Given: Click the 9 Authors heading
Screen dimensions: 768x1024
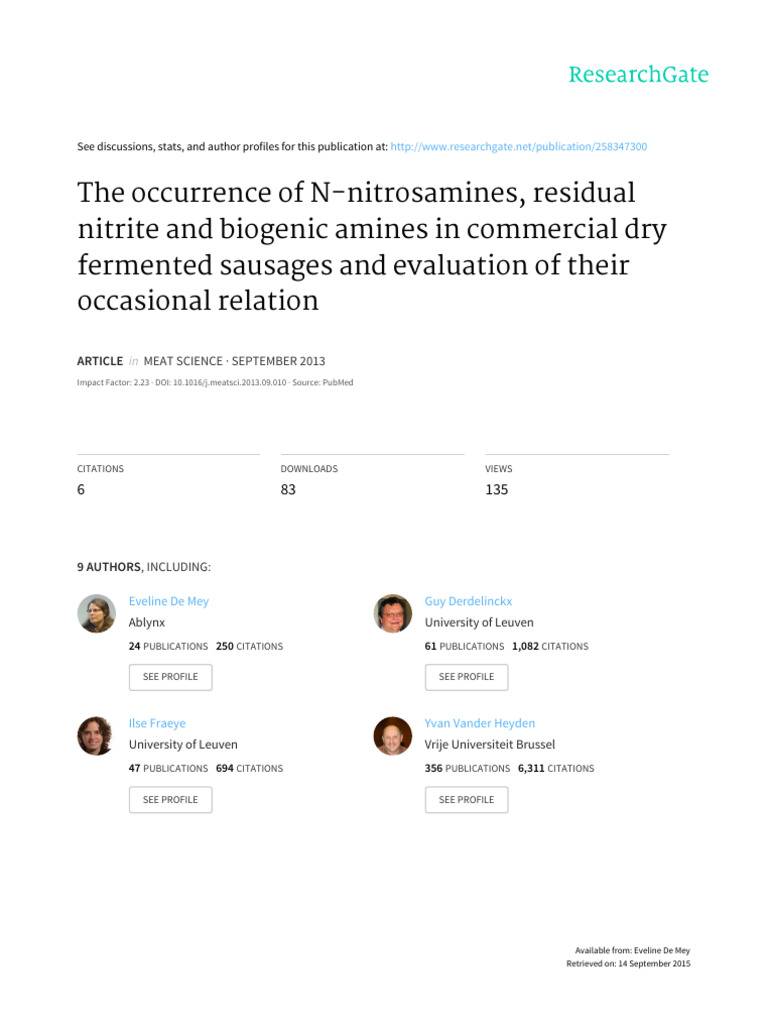Looking at the screenshot, I should pos(110,567).
